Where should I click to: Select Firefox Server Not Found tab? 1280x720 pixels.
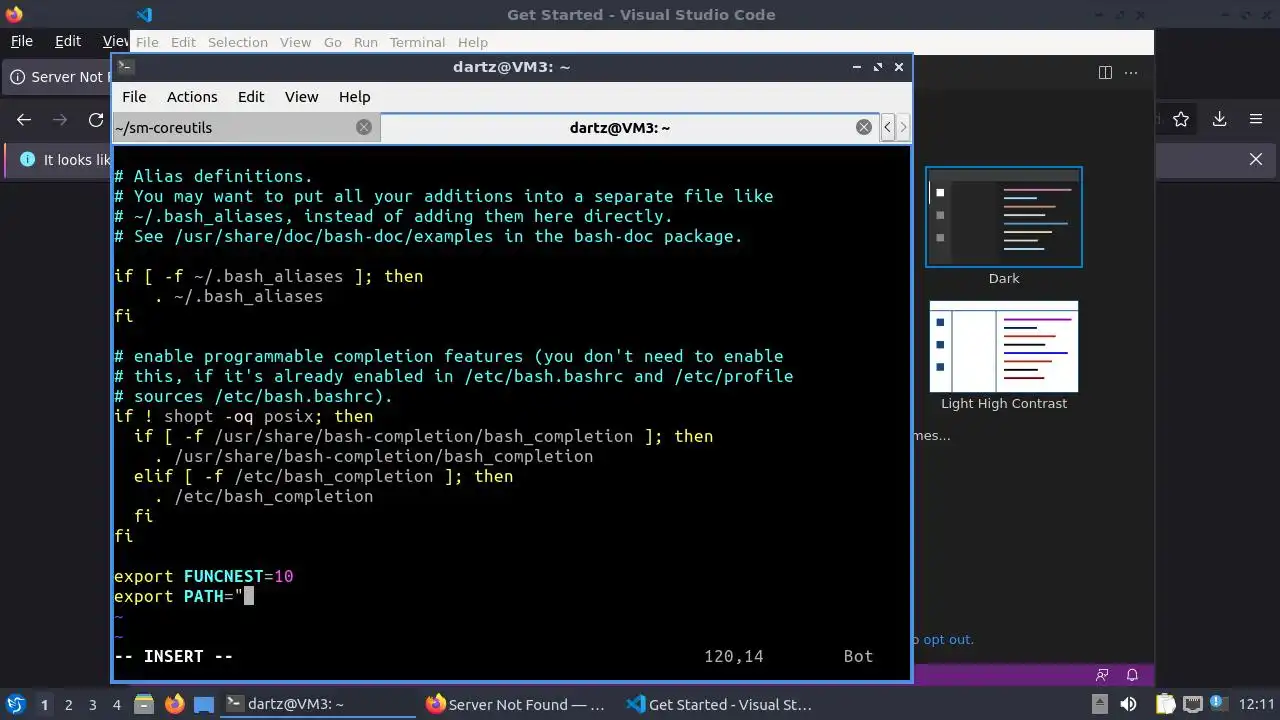point(57,77)
